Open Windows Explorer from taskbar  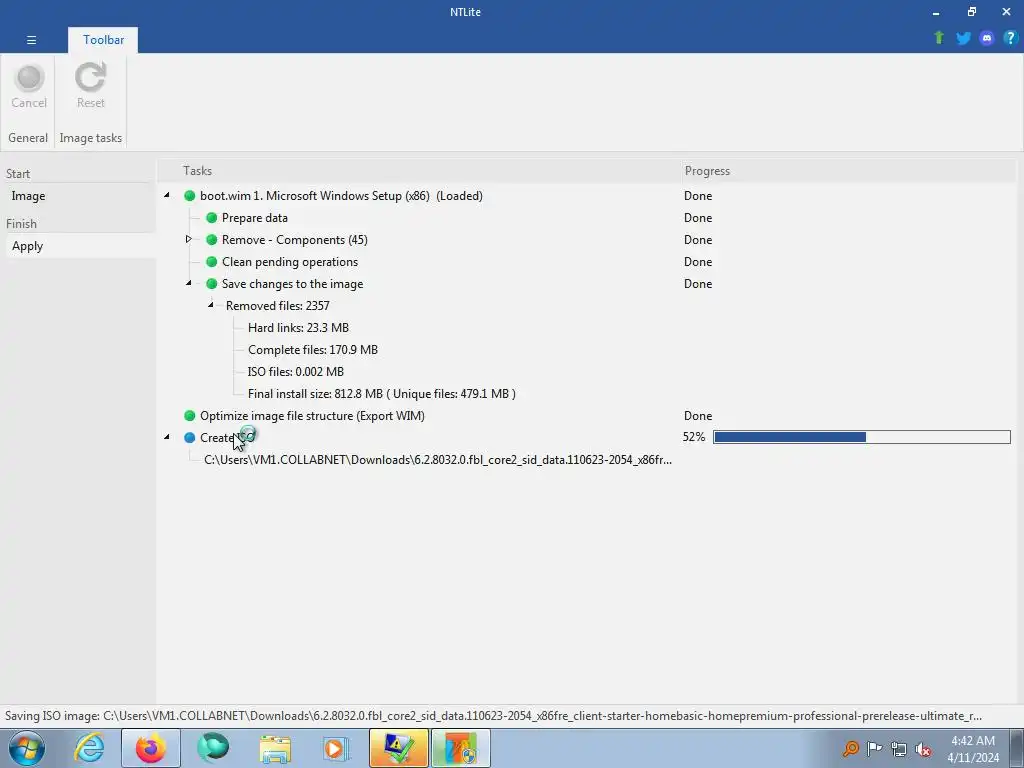click(x=275, y=748)
